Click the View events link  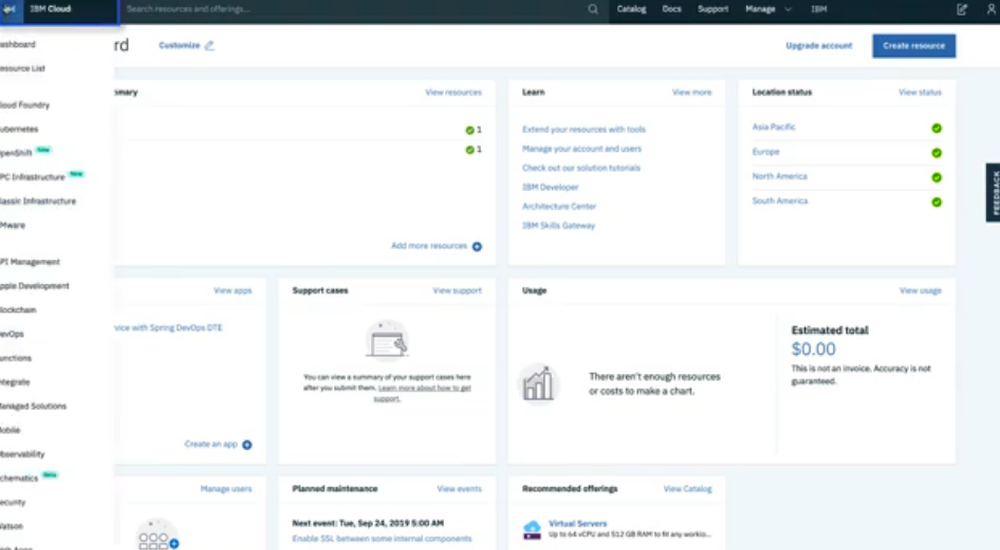coord(459,489)
